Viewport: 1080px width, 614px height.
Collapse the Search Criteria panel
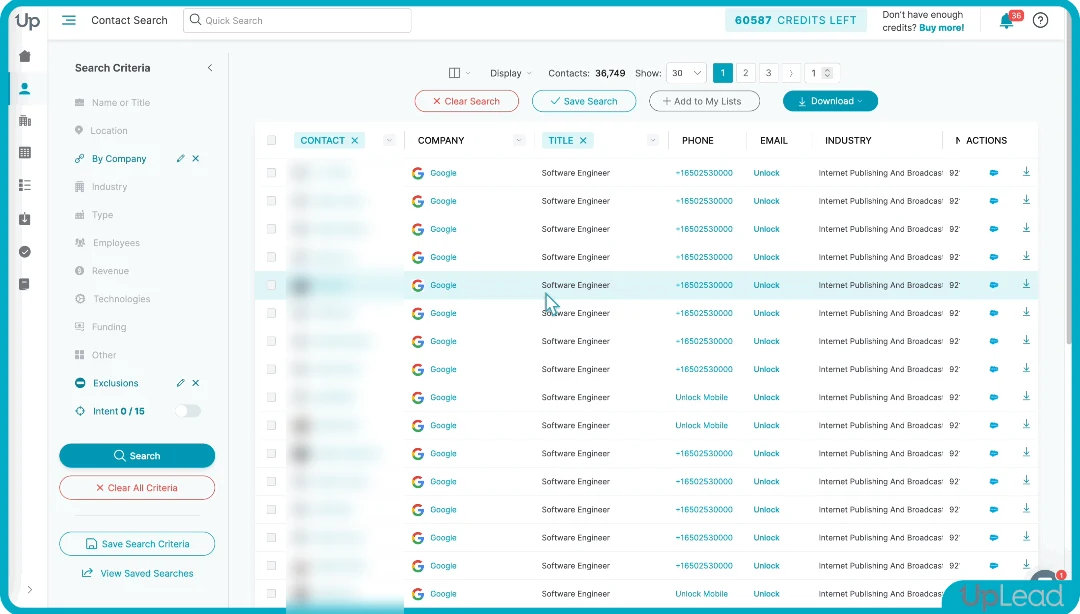(210, 68)
